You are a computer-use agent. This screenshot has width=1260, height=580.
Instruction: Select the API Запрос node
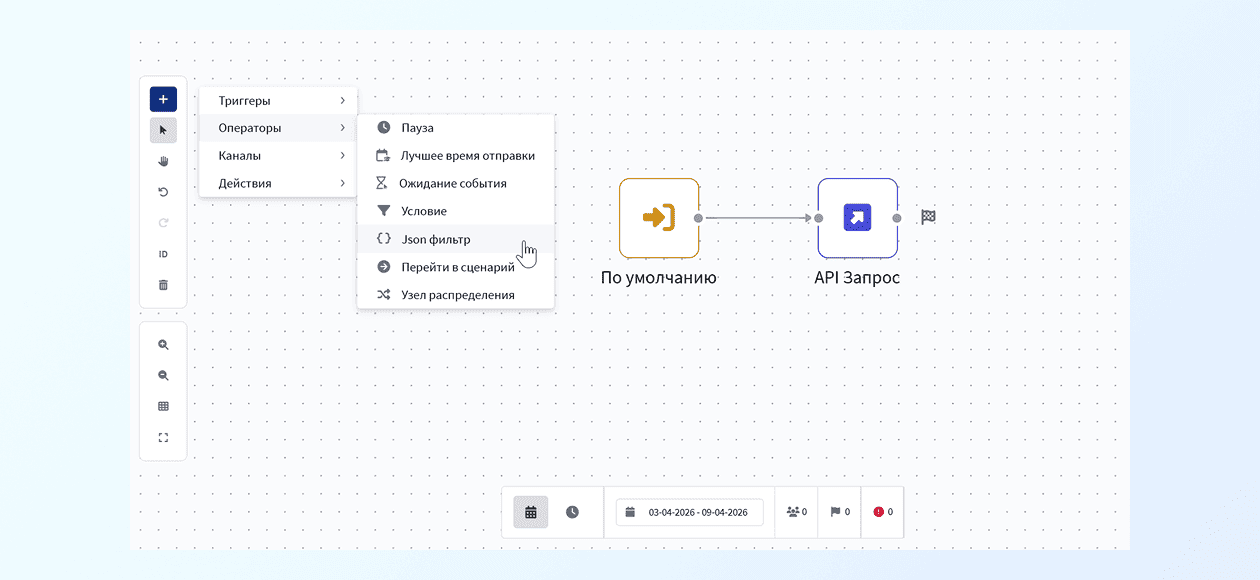click(x=857, y=218)
